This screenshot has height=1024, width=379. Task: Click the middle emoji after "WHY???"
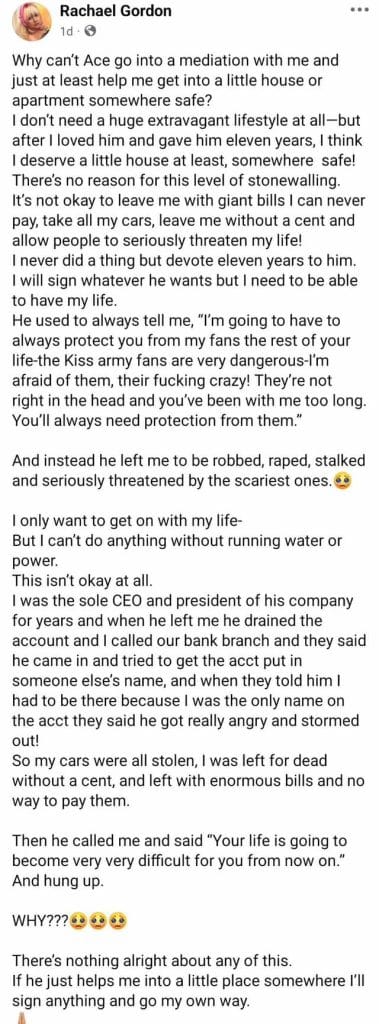click(98, 921)
